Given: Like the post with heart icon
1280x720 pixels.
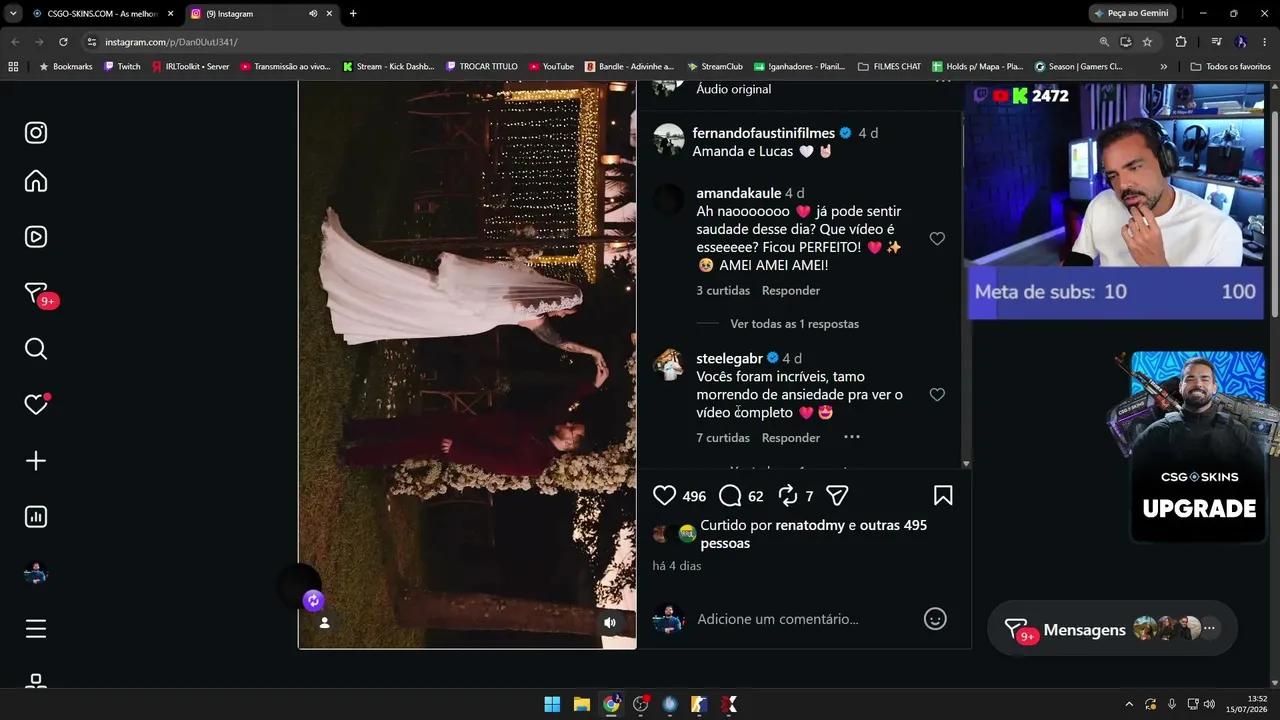Looking at the screenshot, I should (665, 495).
